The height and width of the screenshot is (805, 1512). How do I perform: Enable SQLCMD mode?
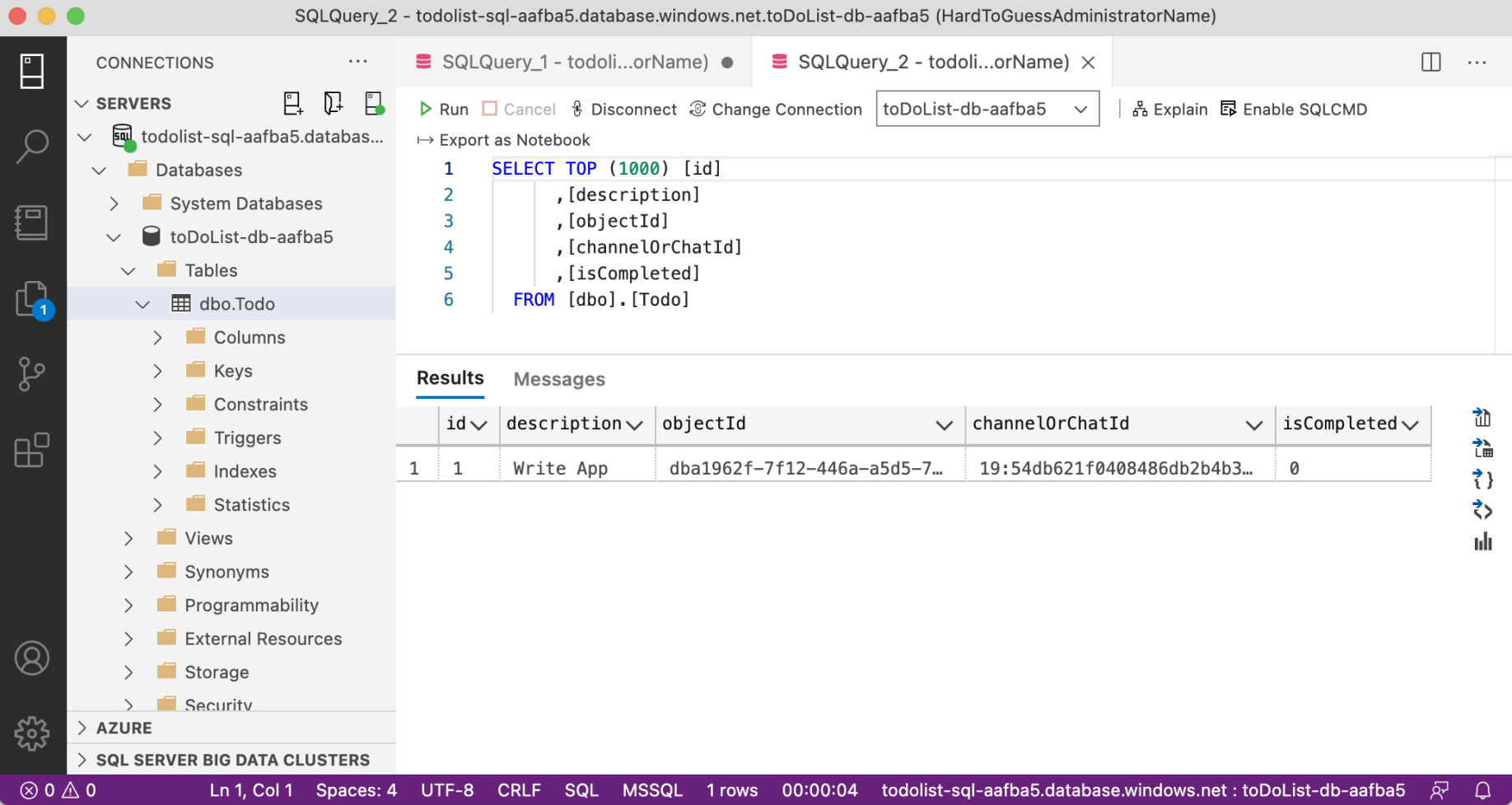pyautogui.click(x=1293, y=110)
